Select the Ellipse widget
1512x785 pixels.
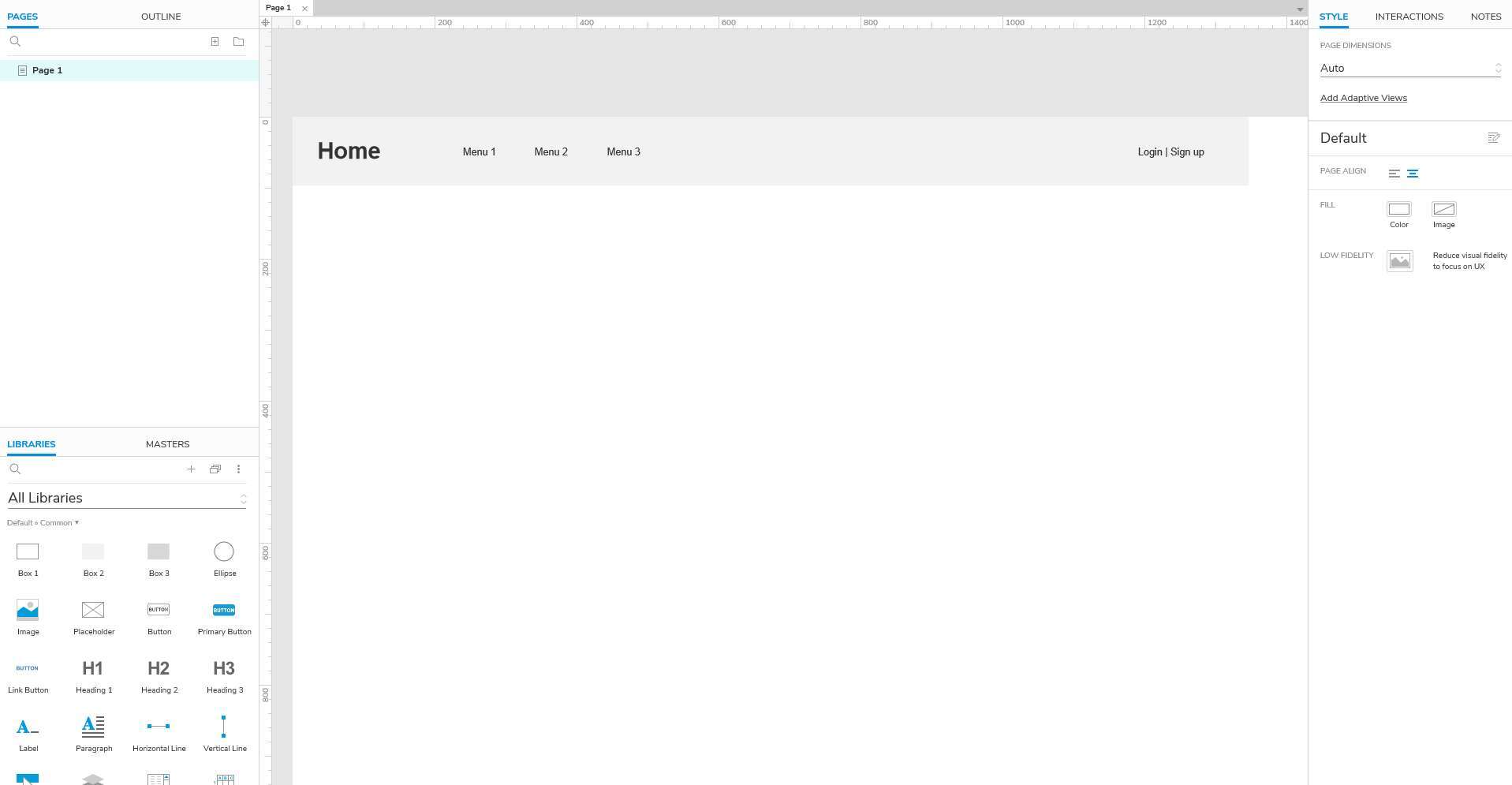[224, 560]
